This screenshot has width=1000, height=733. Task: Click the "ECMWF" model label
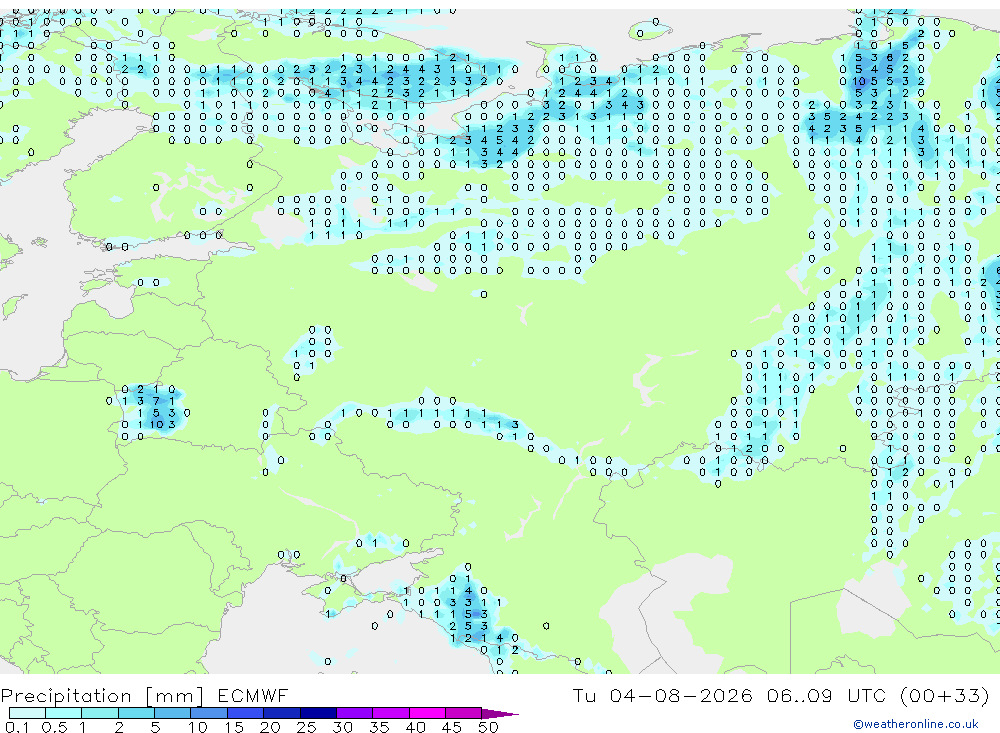click(x=253, y=695)
